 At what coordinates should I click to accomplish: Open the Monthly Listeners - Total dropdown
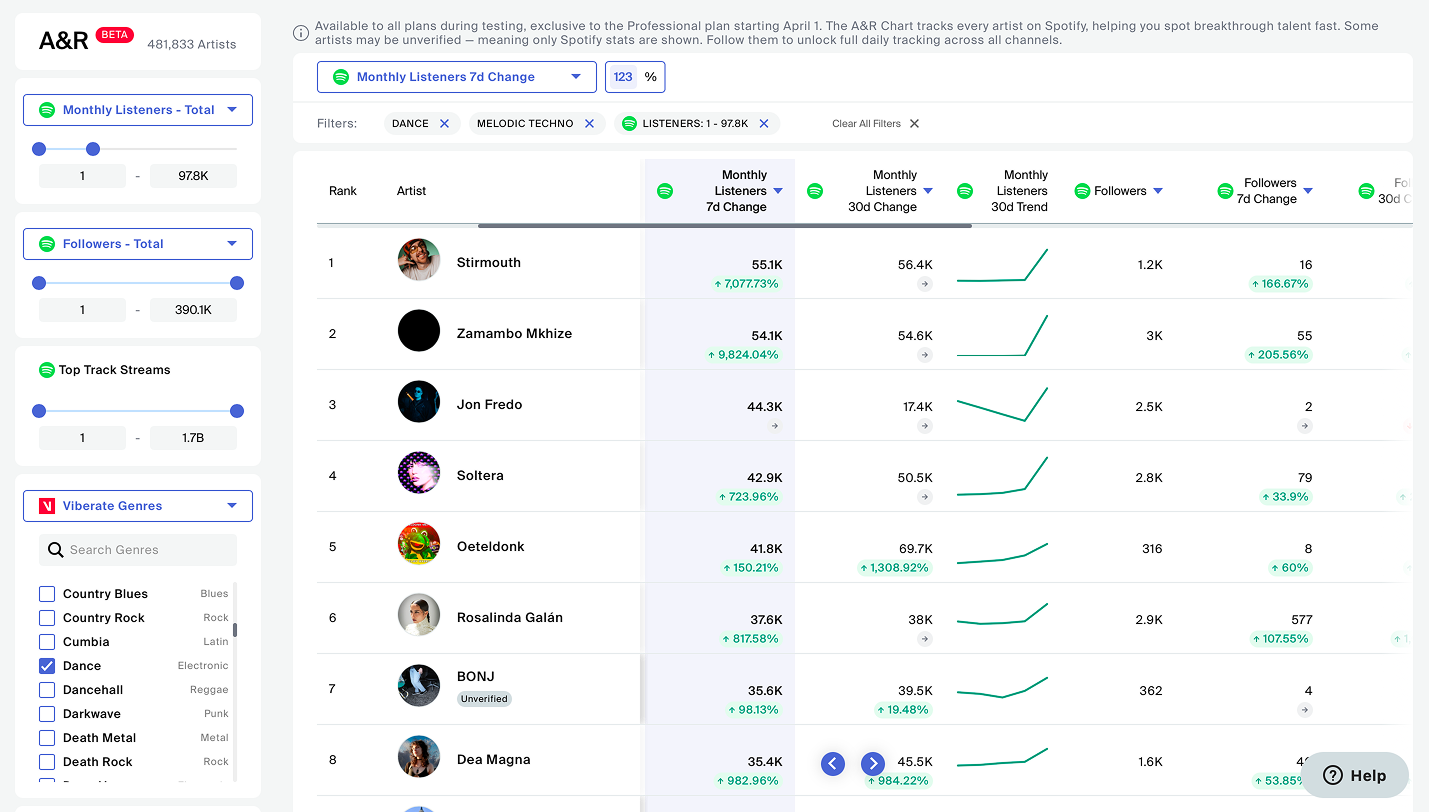(x=138, y=110)
